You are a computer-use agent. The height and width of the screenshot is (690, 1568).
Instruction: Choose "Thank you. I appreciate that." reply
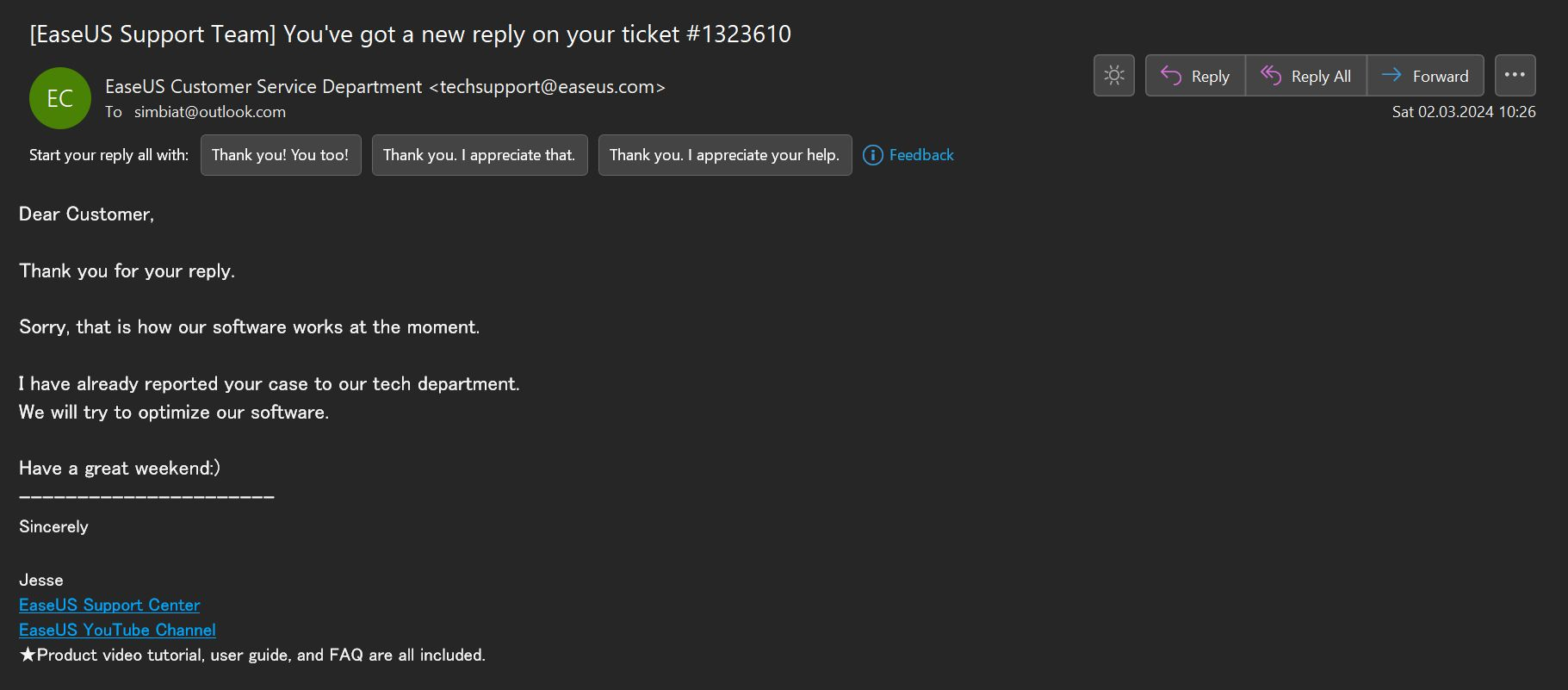[480, 155]
